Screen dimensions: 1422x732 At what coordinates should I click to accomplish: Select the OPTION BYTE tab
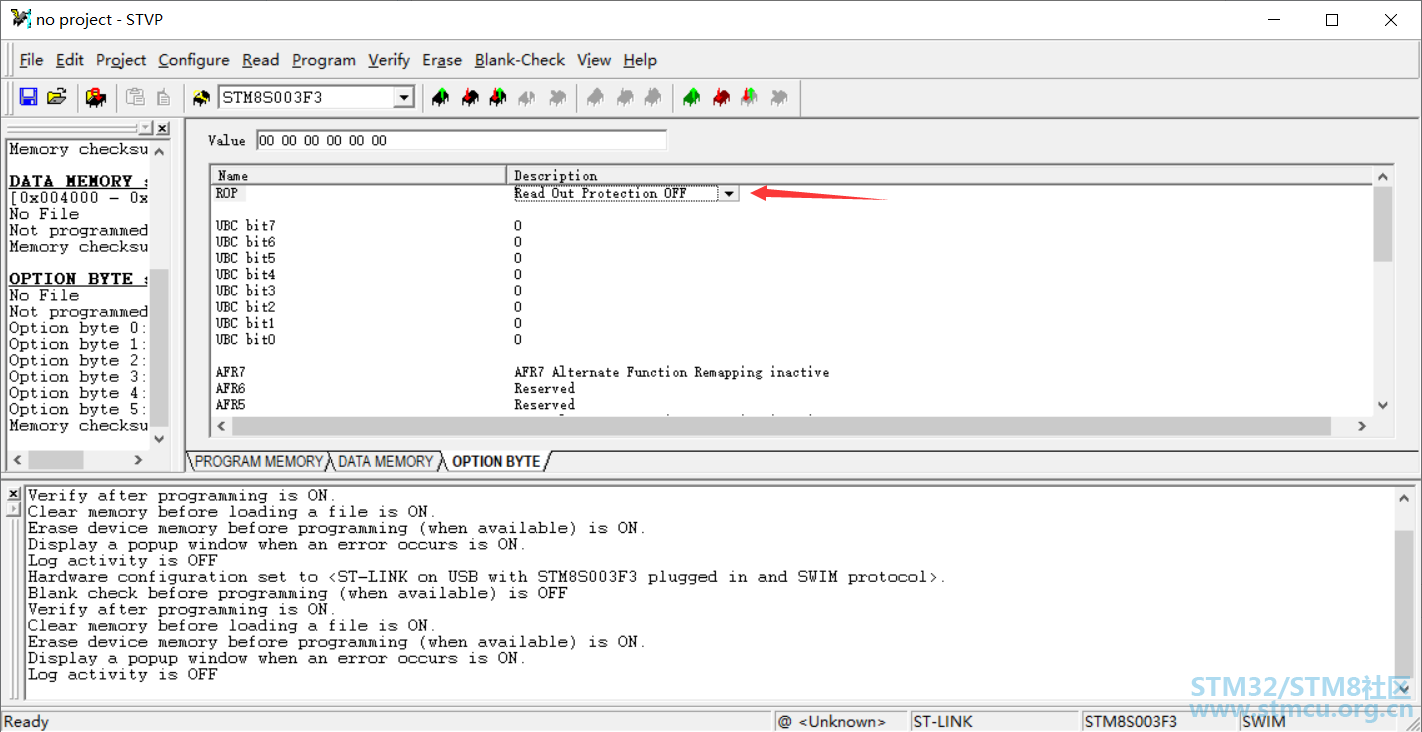pos(496,461)
